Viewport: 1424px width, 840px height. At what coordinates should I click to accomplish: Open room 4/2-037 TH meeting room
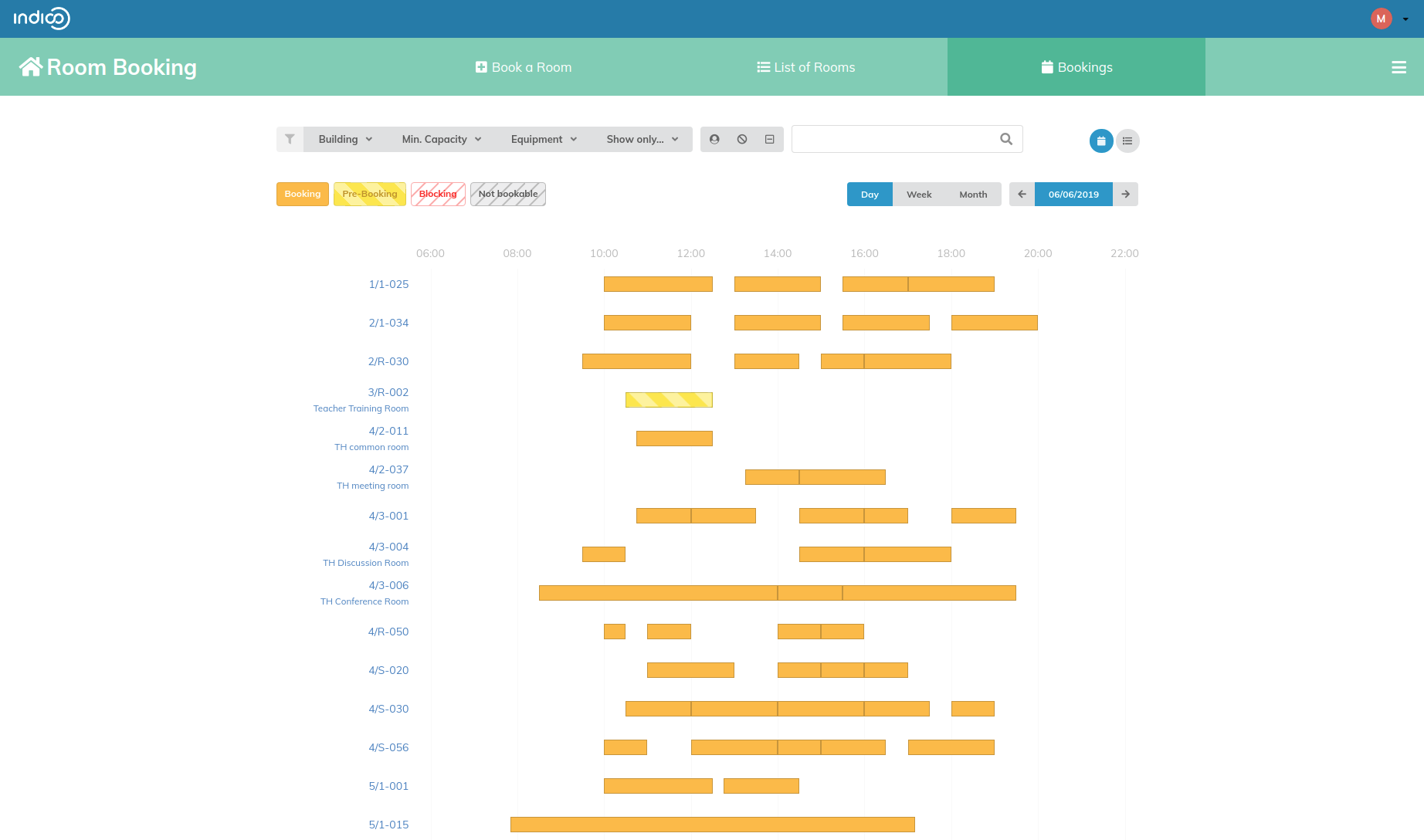point(373,477)
